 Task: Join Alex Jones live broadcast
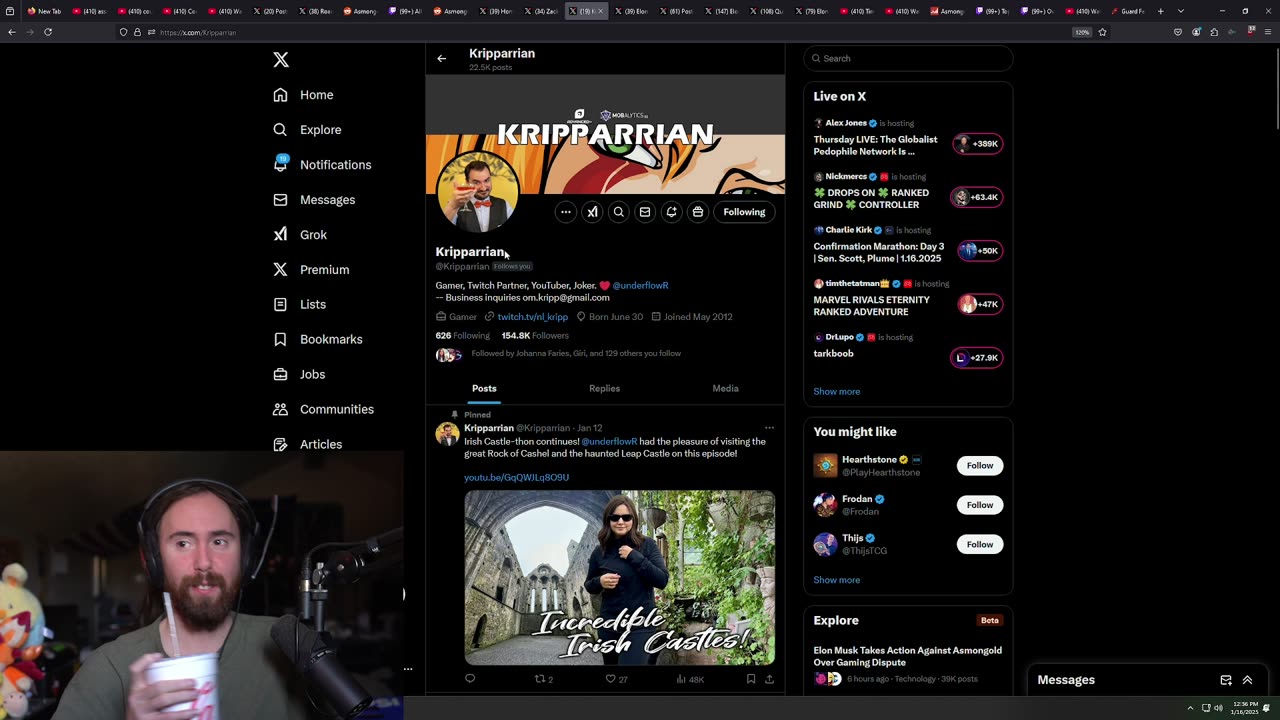click(x=908, y=138)
